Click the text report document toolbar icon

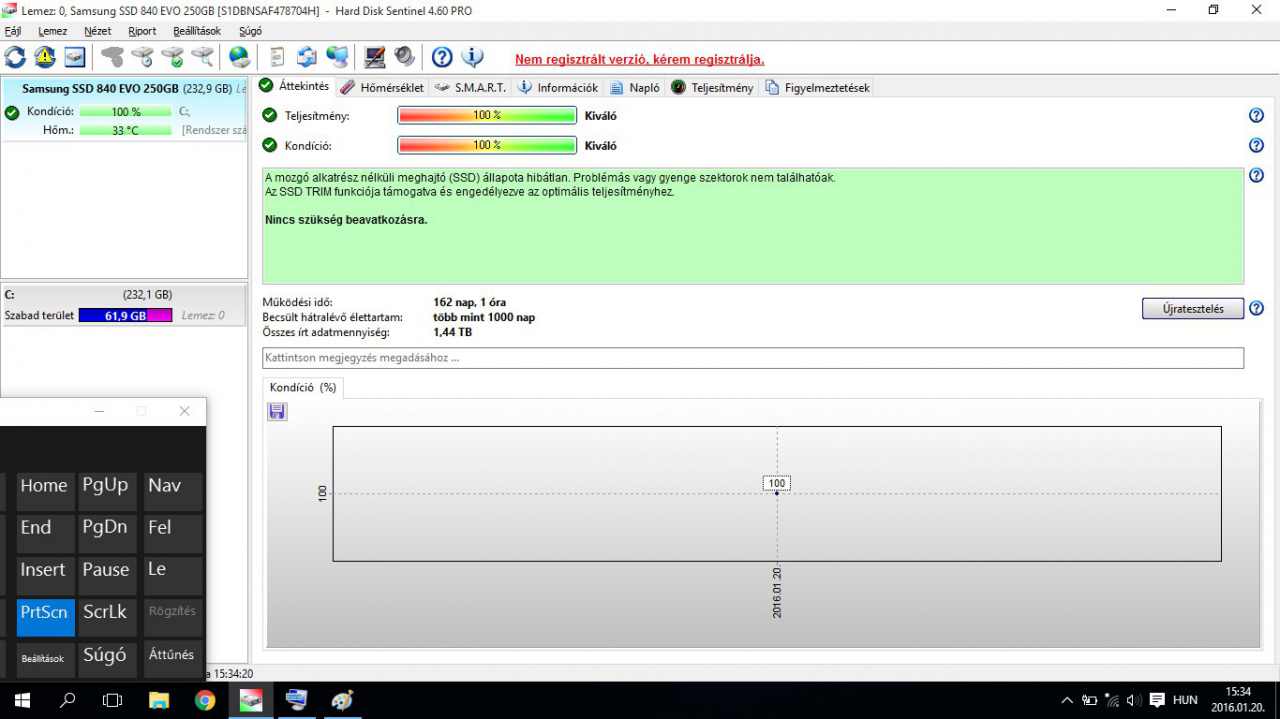(277, 57)
